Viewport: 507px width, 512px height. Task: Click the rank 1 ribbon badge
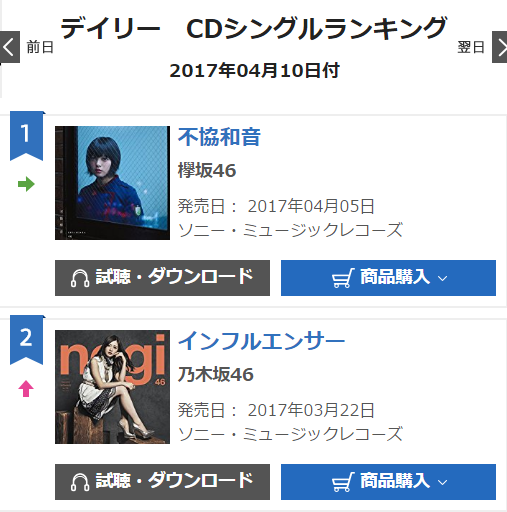[x=26, y=136]
